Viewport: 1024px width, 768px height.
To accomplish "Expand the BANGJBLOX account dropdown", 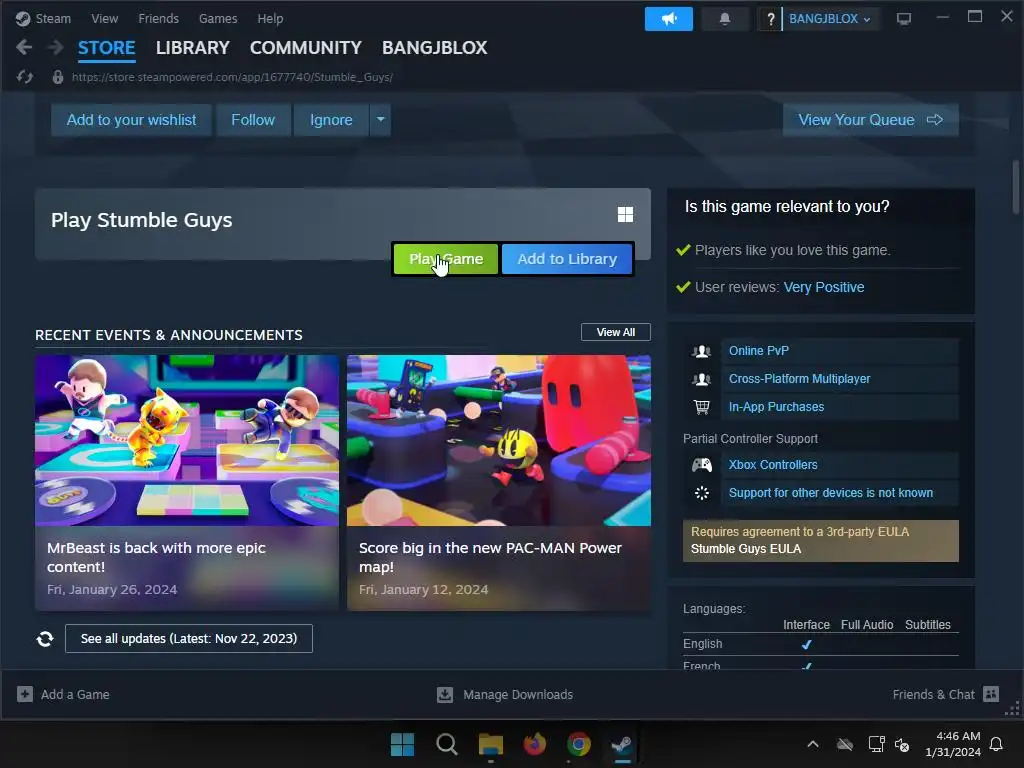I will (829, 19).
